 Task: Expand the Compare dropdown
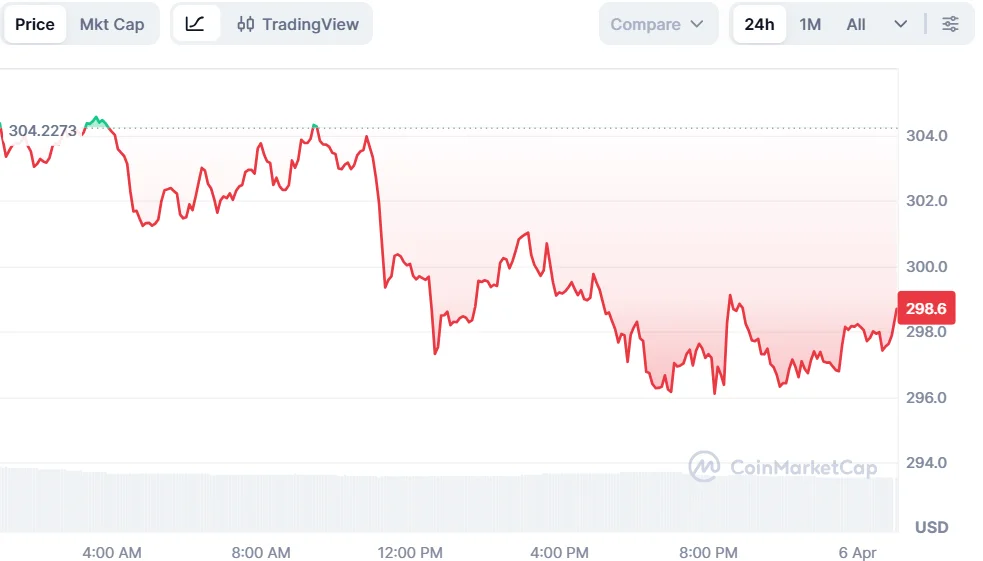point(658,24)
